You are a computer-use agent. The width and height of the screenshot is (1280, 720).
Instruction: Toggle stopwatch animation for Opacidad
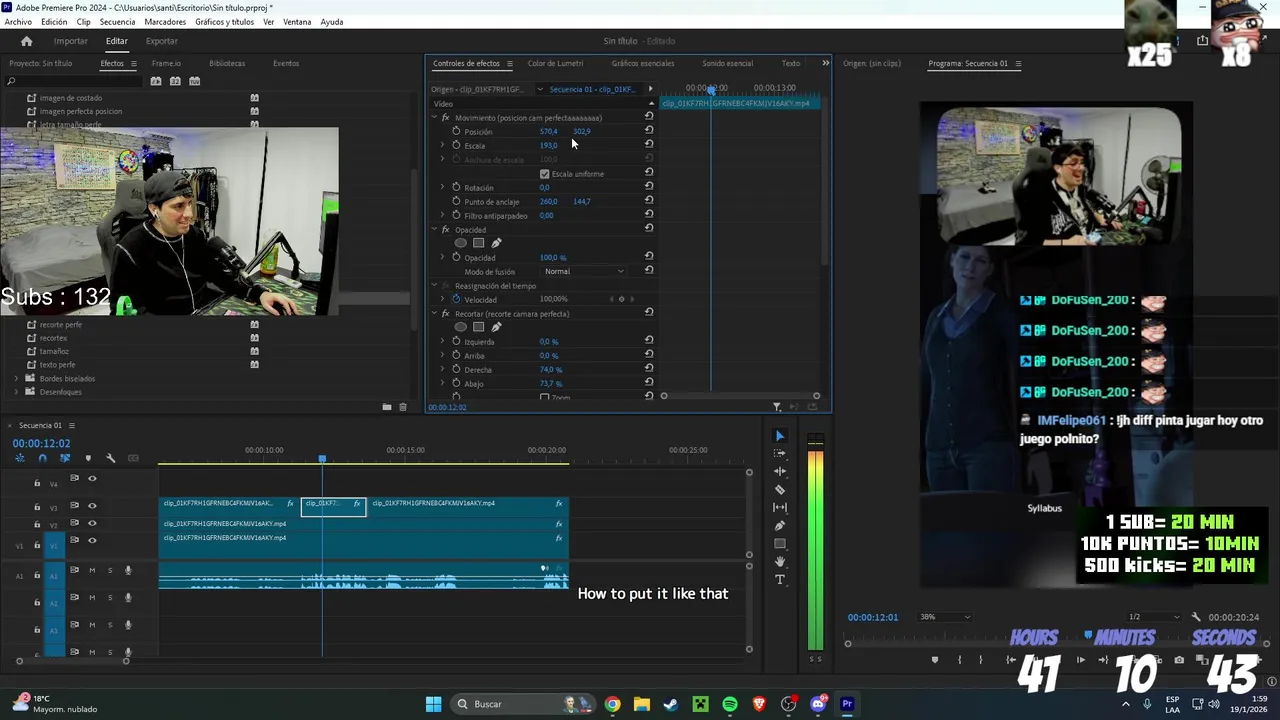456,257
